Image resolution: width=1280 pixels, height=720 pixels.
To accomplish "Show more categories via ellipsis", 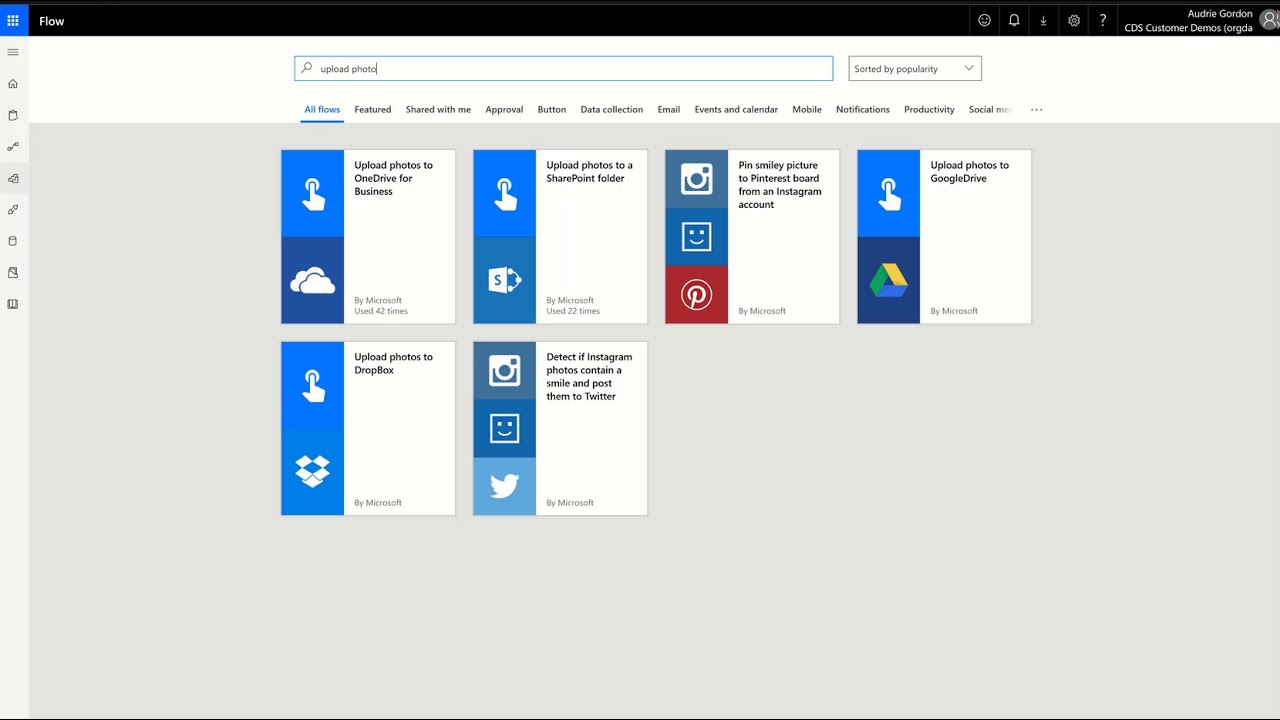I will [1036, 110].
